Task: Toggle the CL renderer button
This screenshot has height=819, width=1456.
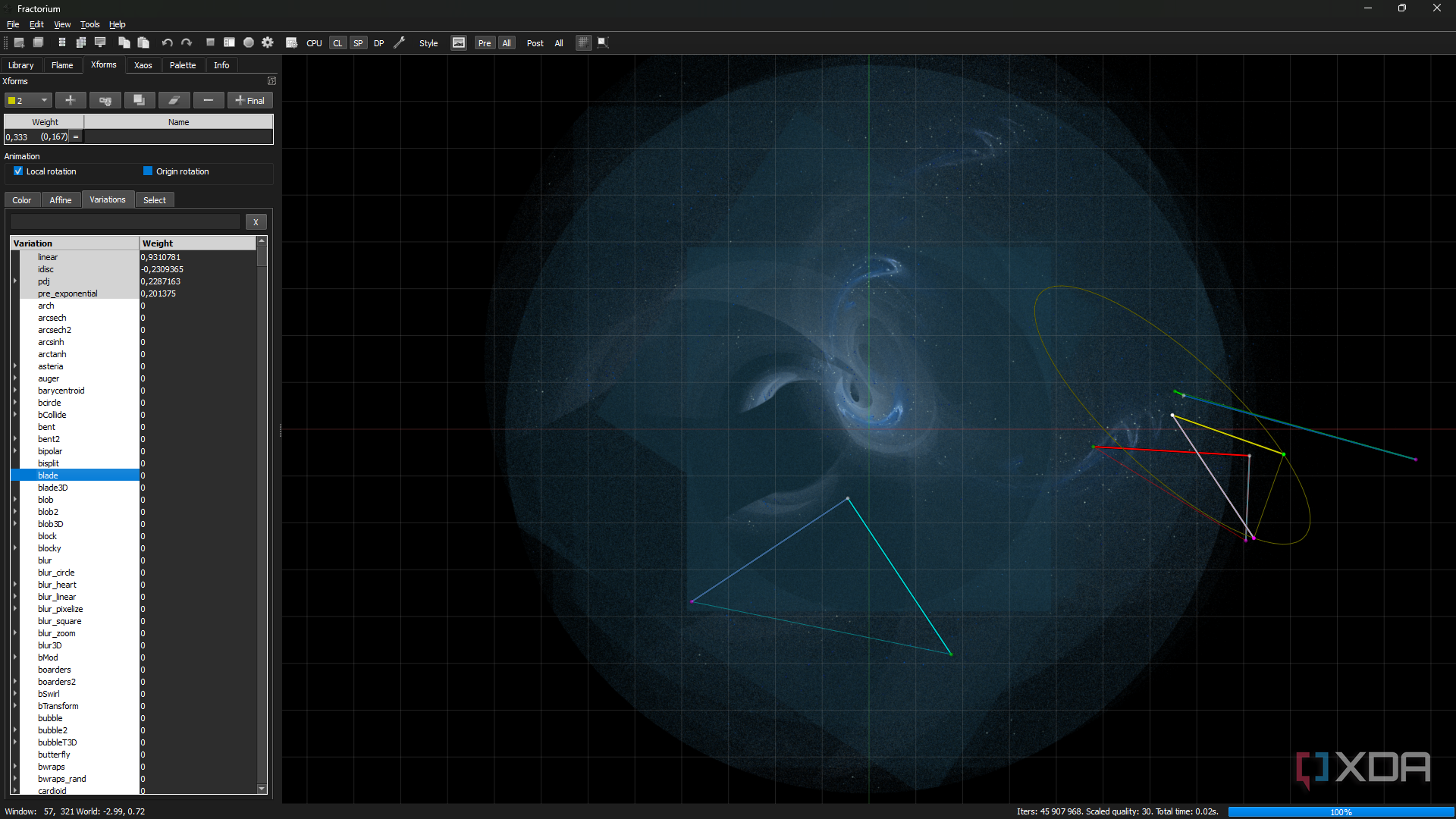Action: click(x=337, y=43)
